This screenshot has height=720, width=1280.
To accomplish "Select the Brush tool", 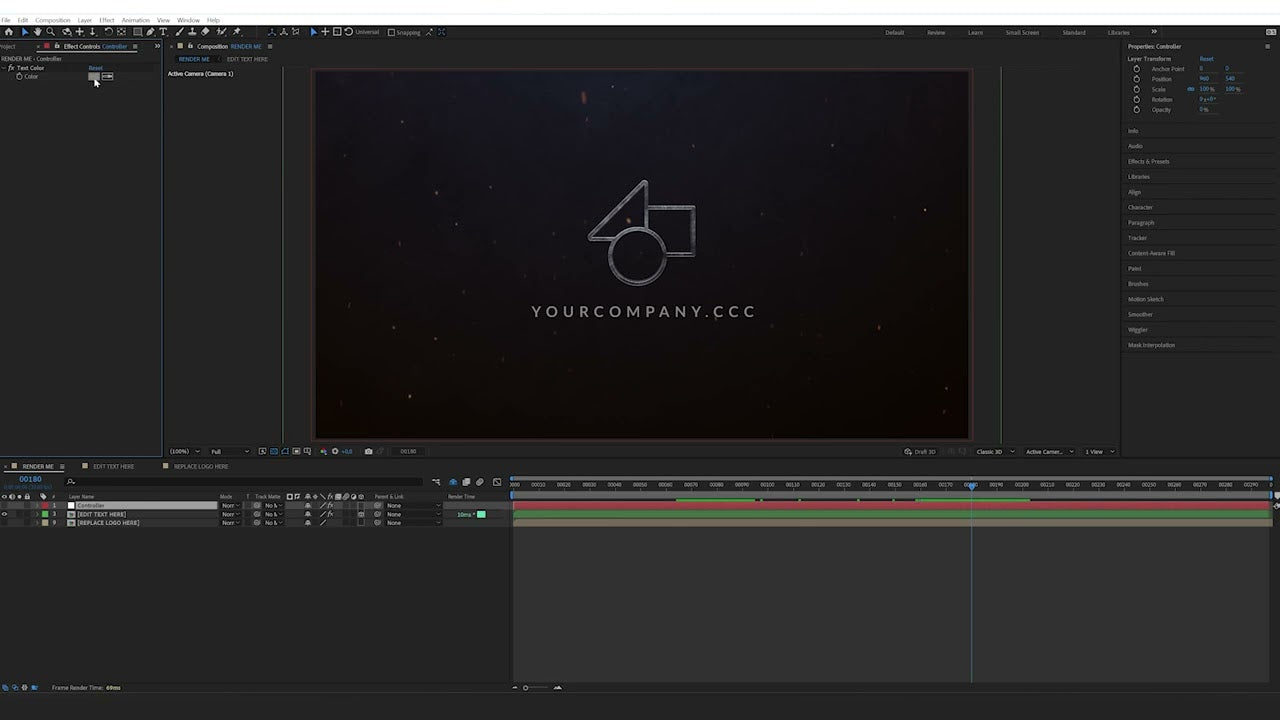I will click(x=180, y=32).
